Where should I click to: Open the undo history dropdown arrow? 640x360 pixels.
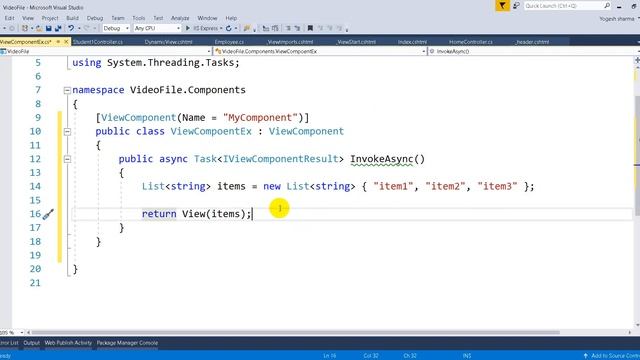[79, 28]
